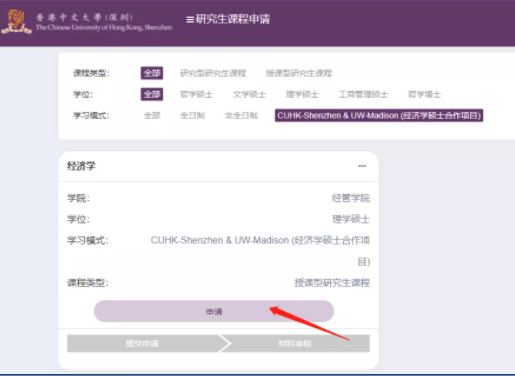Filter by 研究型研究生课程
The image size is (515, 376).
[213, 73]
